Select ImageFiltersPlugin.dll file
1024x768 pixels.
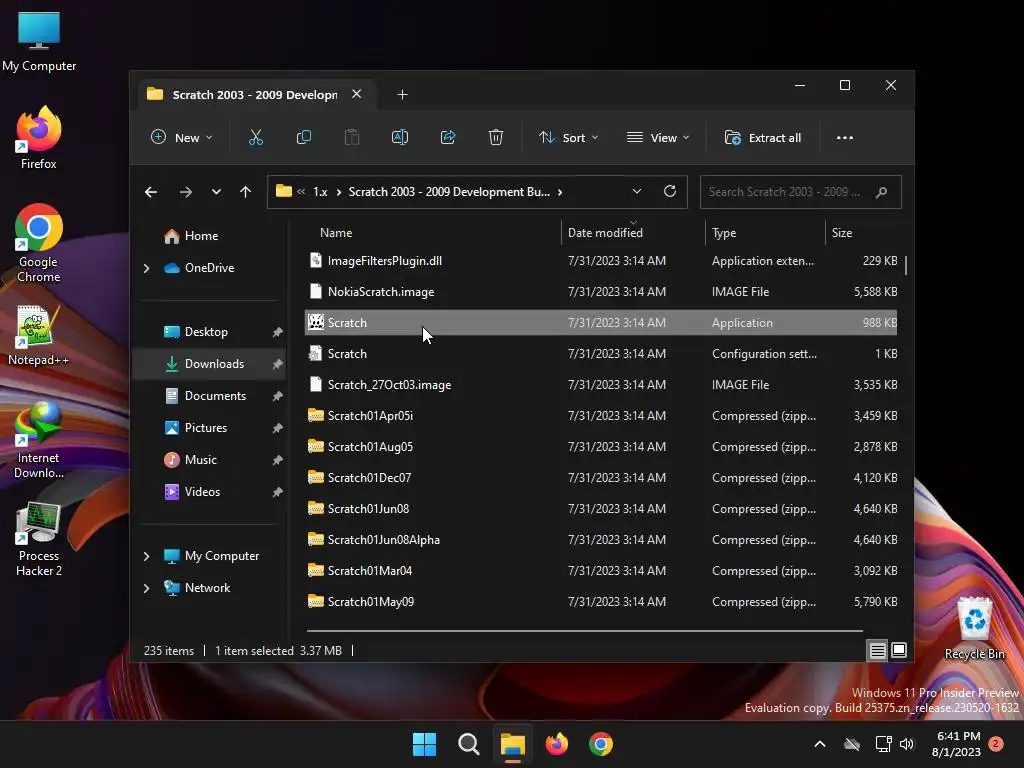tap(601, 261)
